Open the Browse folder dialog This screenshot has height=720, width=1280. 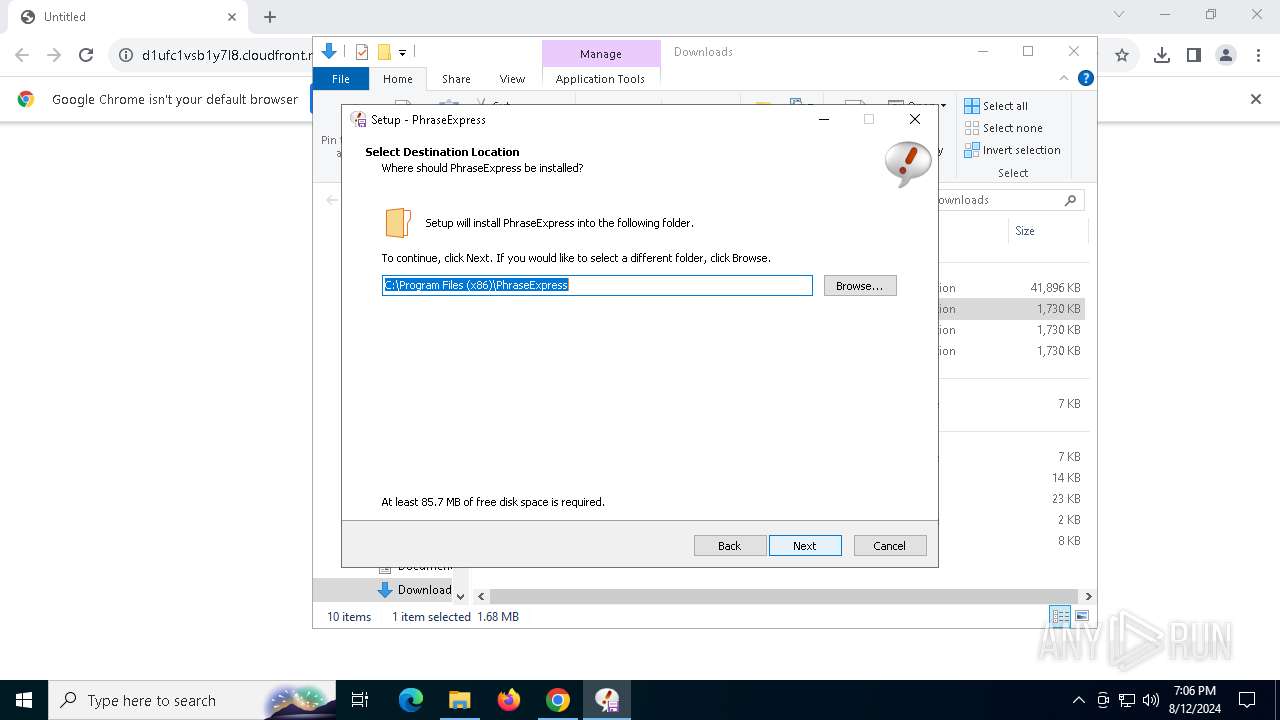[x=860, y=286]
